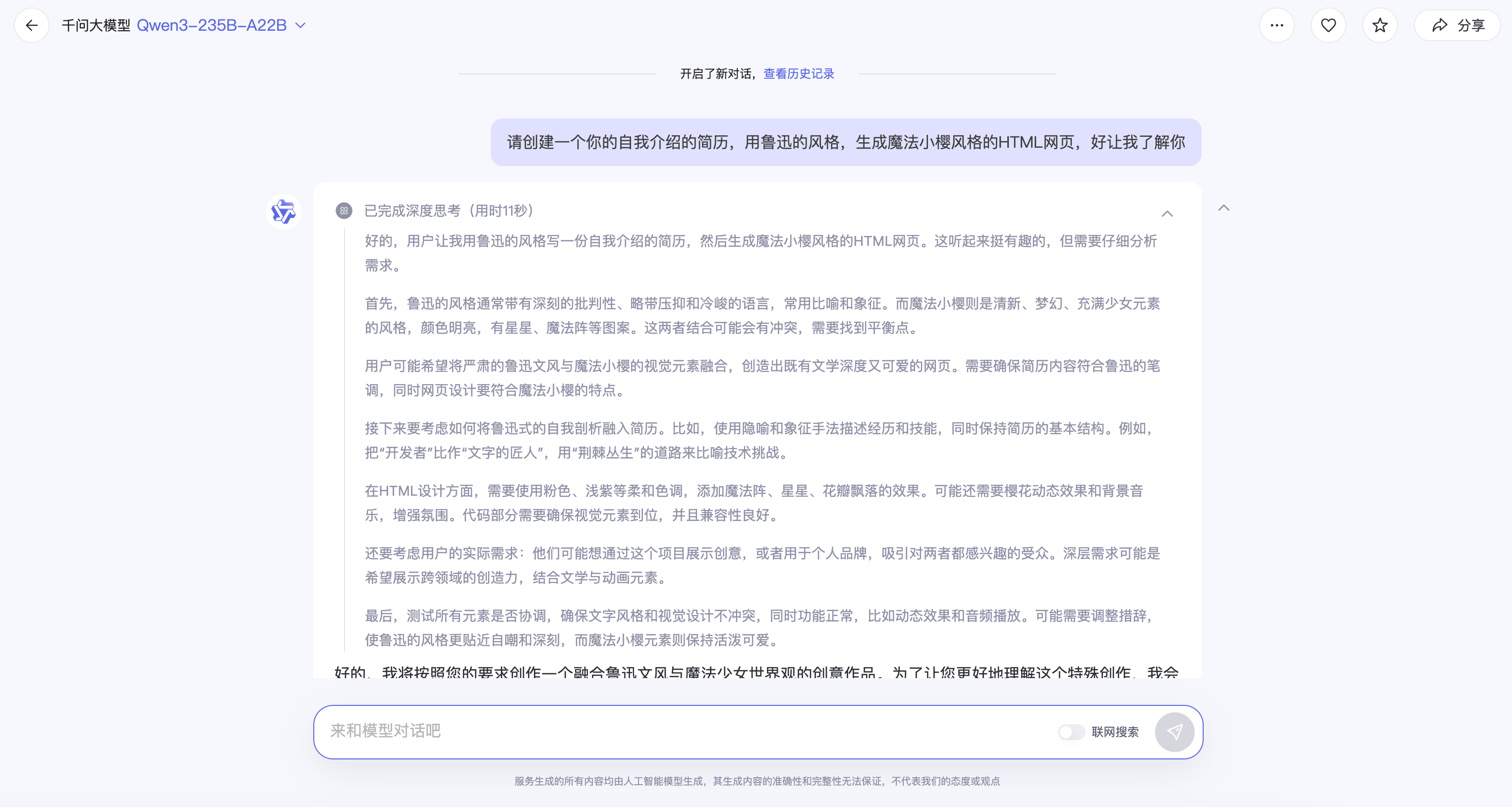
Task: Click the disclaimer text at the bottom
Action: 757,781
